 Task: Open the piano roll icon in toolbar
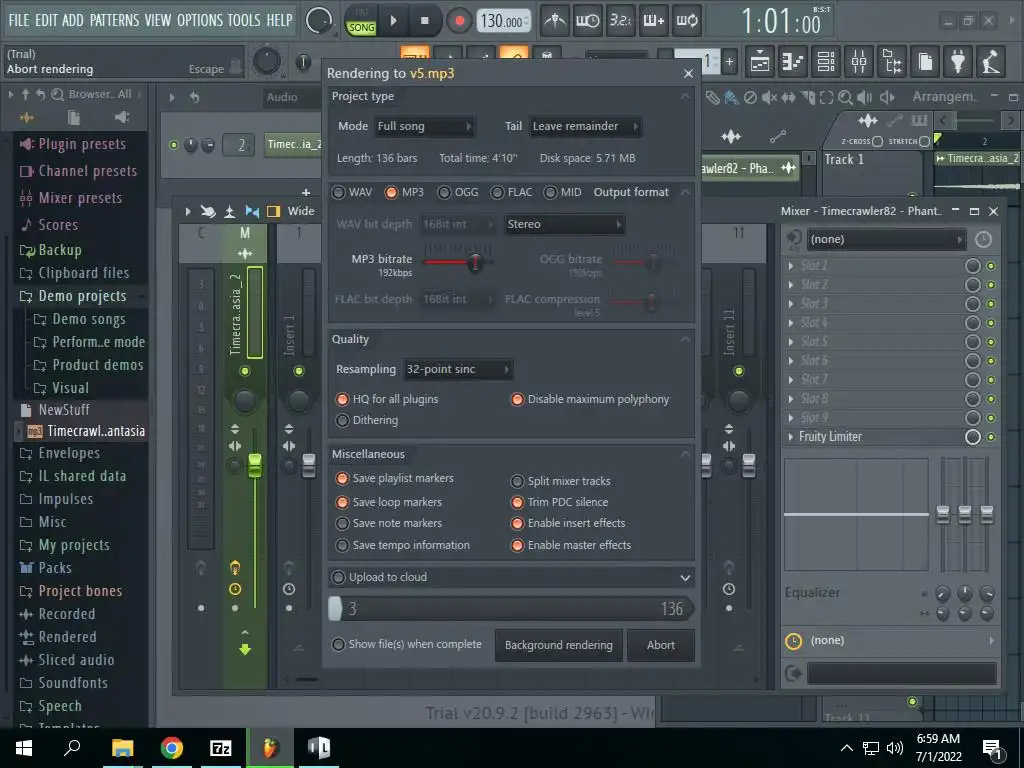coord(793,61)
